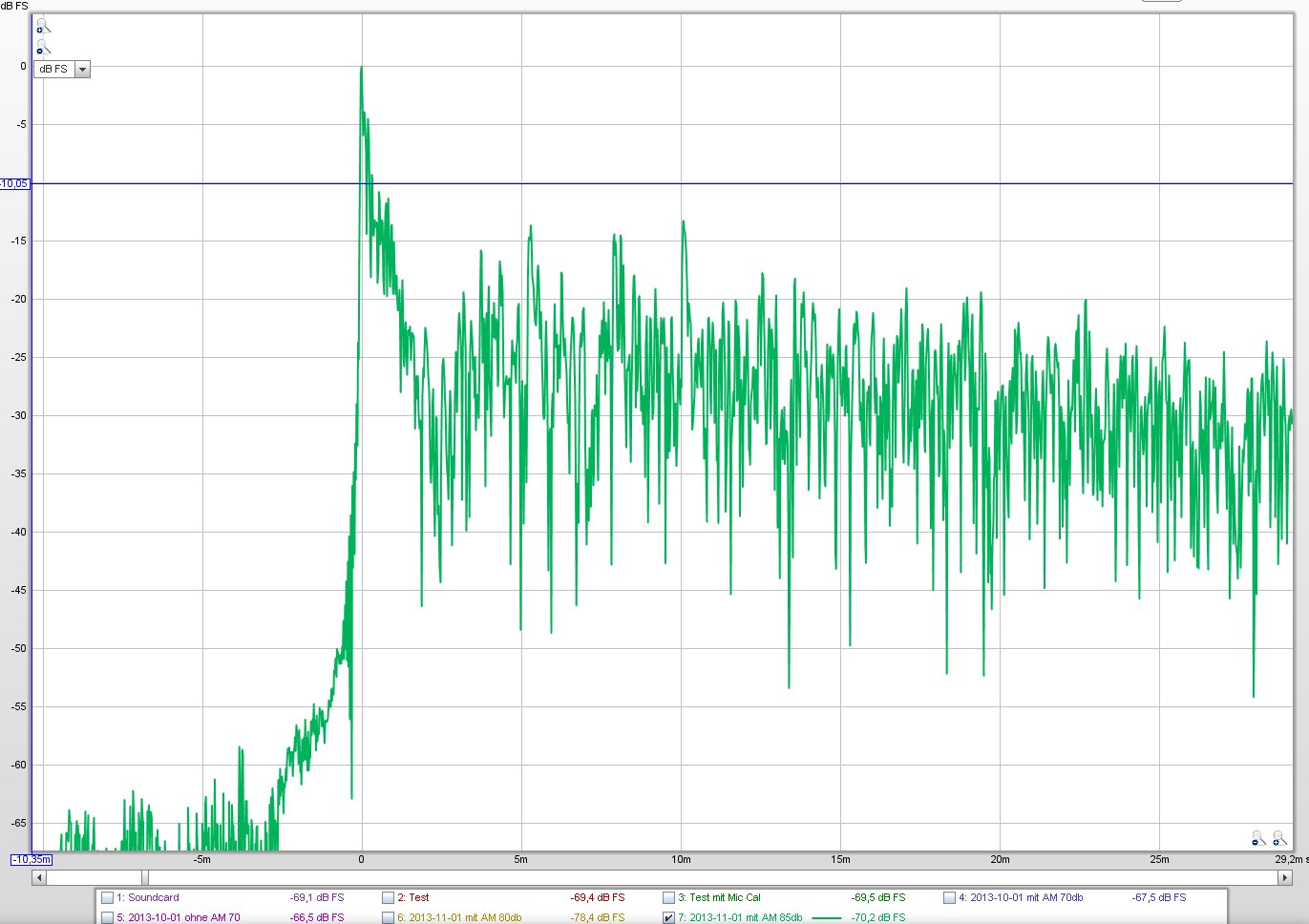Click the impulse peak at 0 ms
Image resolution: width=1309 pixels, height=924 pixels.
click(361, 69)
